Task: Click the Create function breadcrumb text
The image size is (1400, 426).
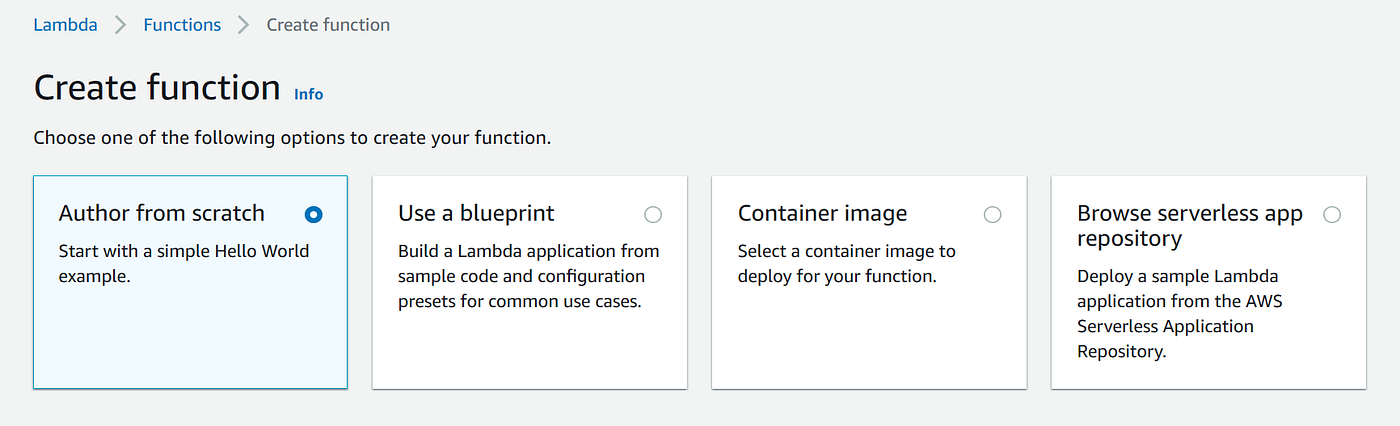Action: tap(328, 25)
